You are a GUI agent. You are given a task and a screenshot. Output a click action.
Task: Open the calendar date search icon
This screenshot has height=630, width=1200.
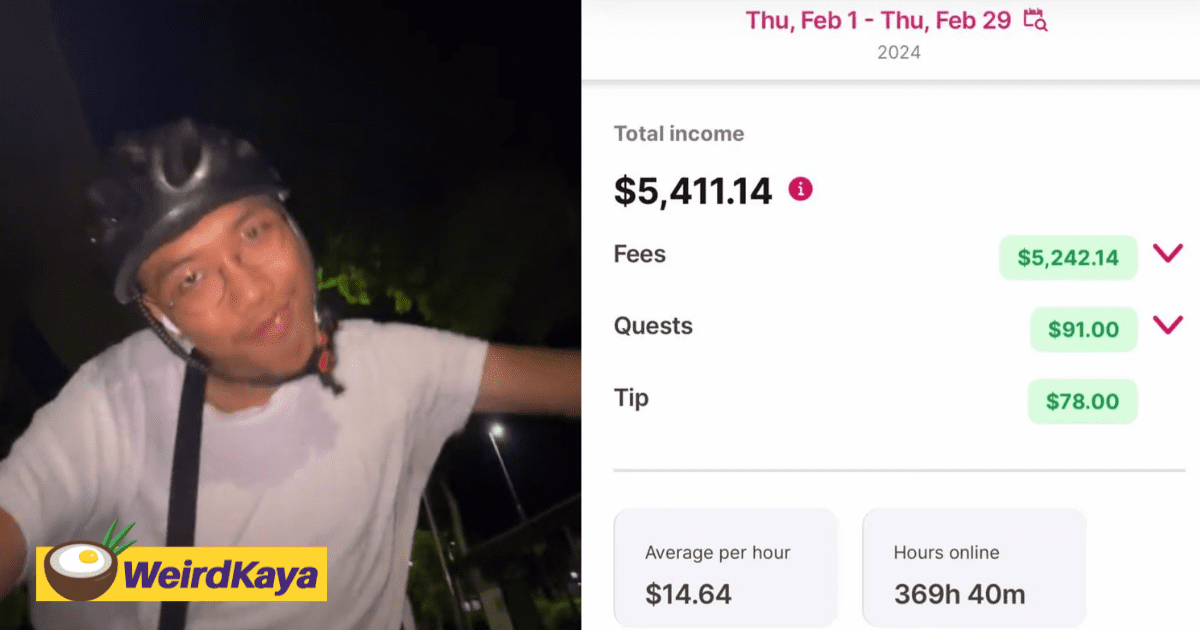click(x=1035, y=20)
